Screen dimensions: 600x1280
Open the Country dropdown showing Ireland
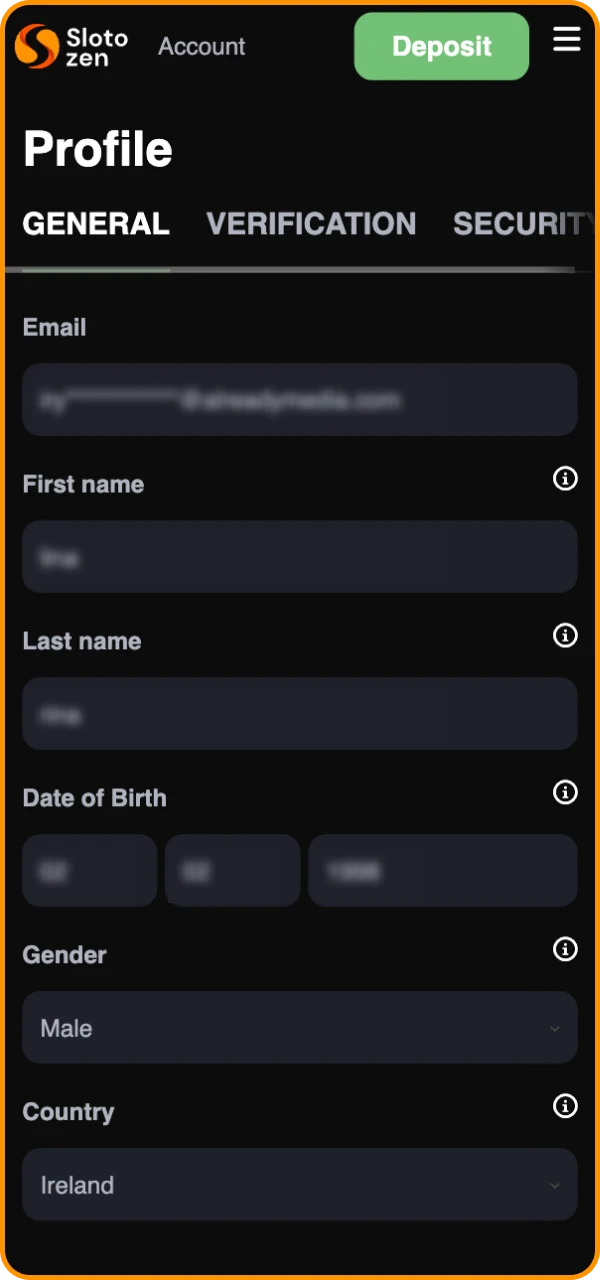pos(300,1185)
